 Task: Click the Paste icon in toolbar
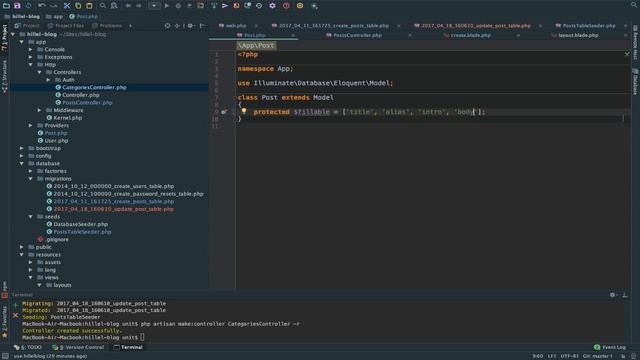click(89, 6)
